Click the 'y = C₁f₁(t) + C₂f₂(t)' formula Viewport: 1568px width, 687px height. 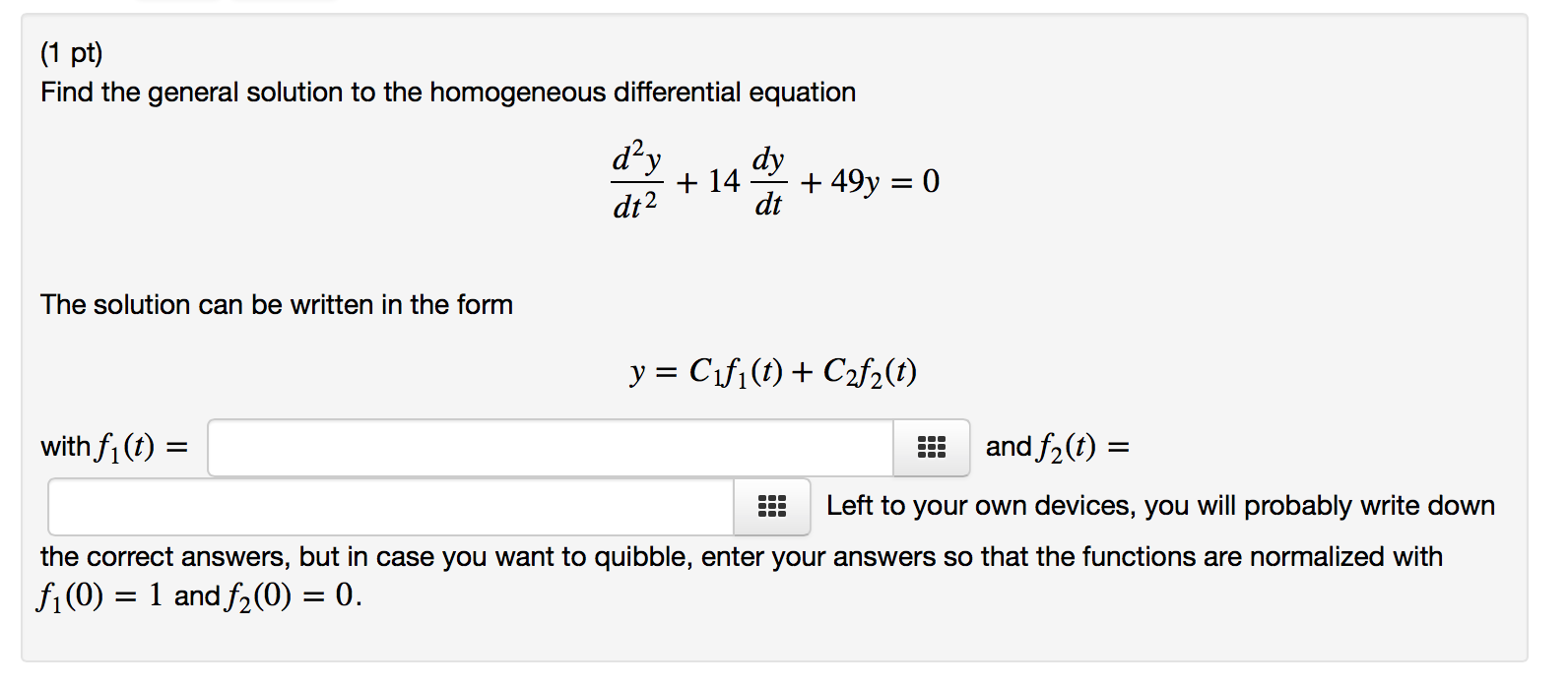(x=773, y=371)
